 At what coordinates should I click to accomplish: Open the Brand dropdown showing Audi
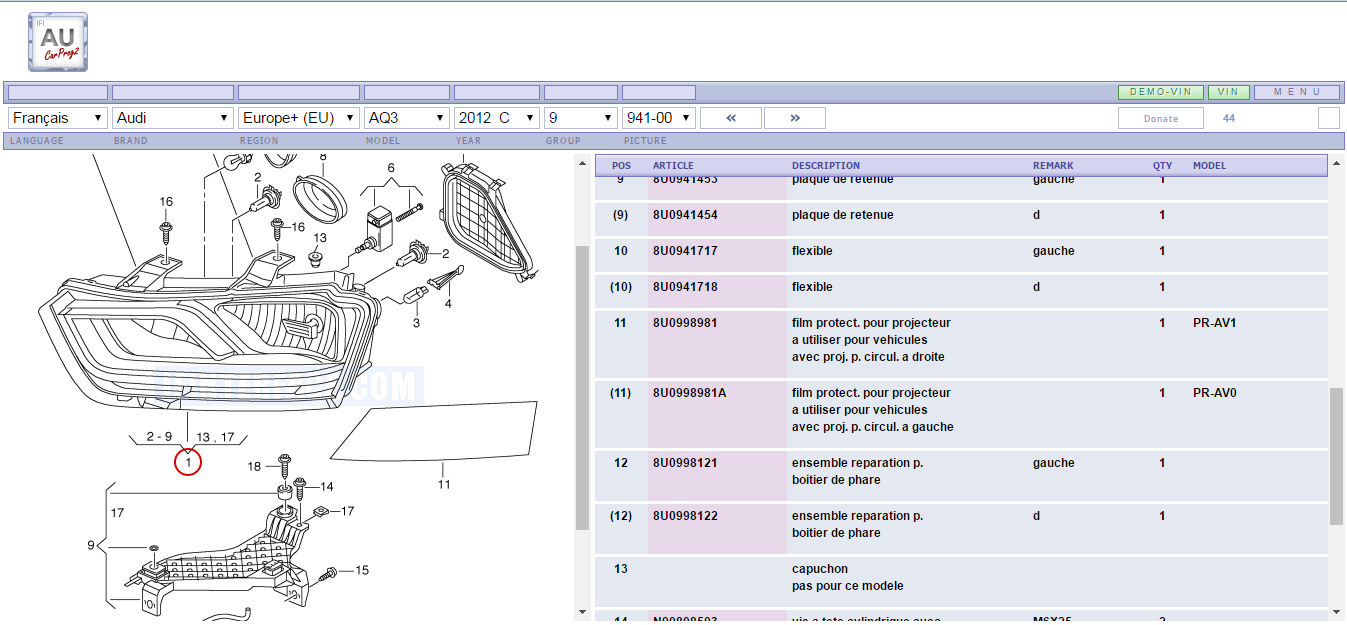tap(173, 118)
